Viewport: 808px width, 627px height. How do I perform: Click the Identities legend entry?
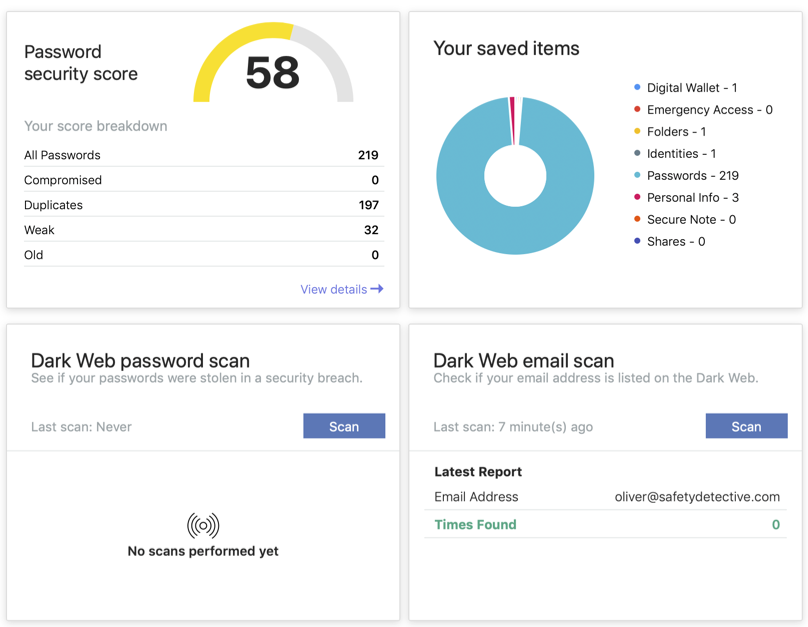(x=680, y=153)
